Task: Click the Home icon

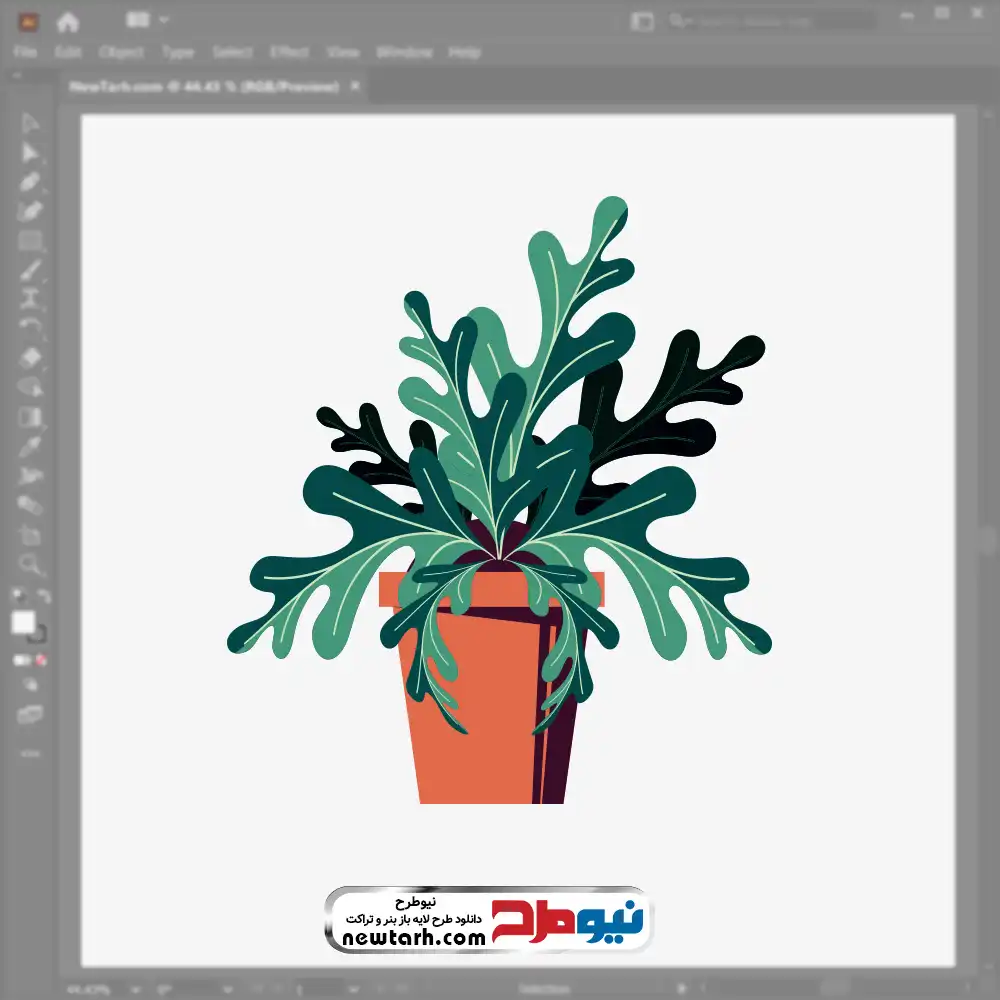Action: 68,21
